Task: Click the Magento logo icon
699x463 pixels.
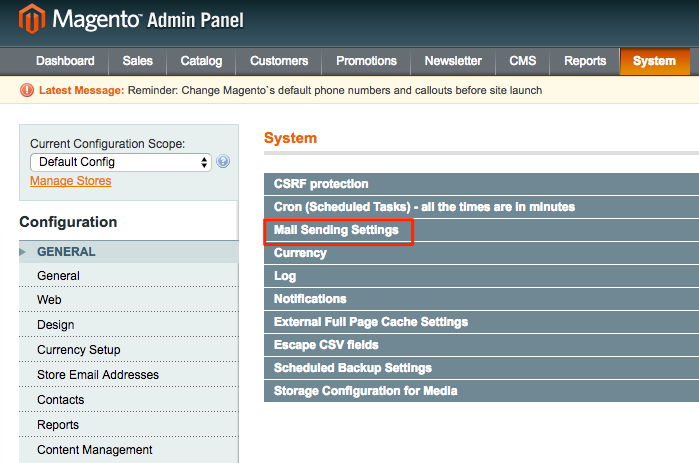Action: point(32,20)
